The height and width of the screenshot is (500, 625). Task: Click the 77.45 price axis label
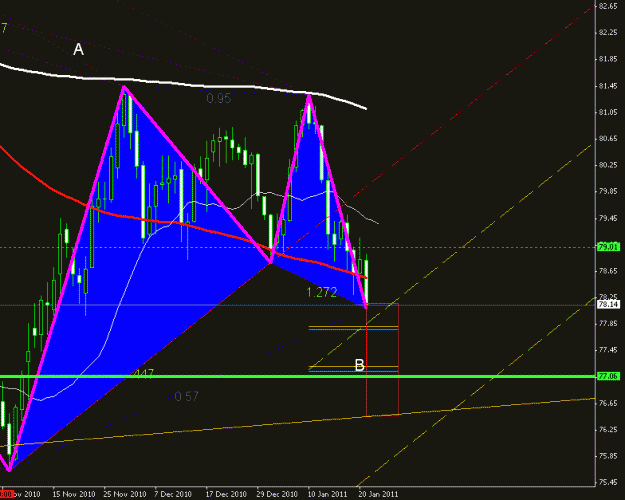coord(608,350)
